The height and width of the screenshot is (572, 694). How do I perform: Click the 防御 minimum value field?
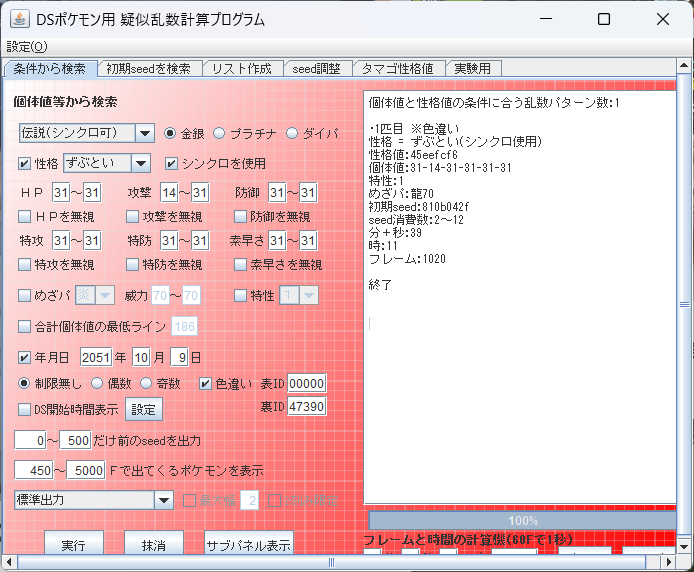pos(277,193)
